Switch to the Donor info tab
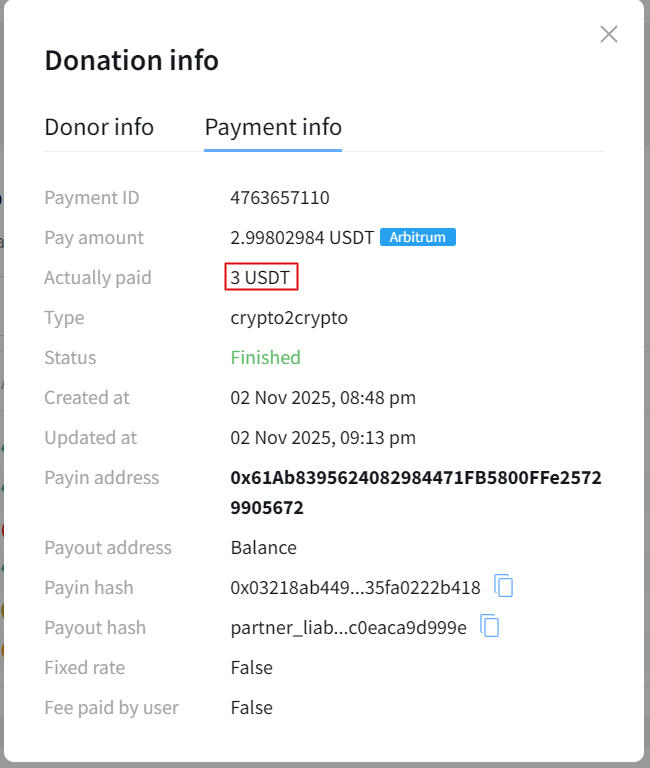The image size is (650, 768). tap(99, 127)
